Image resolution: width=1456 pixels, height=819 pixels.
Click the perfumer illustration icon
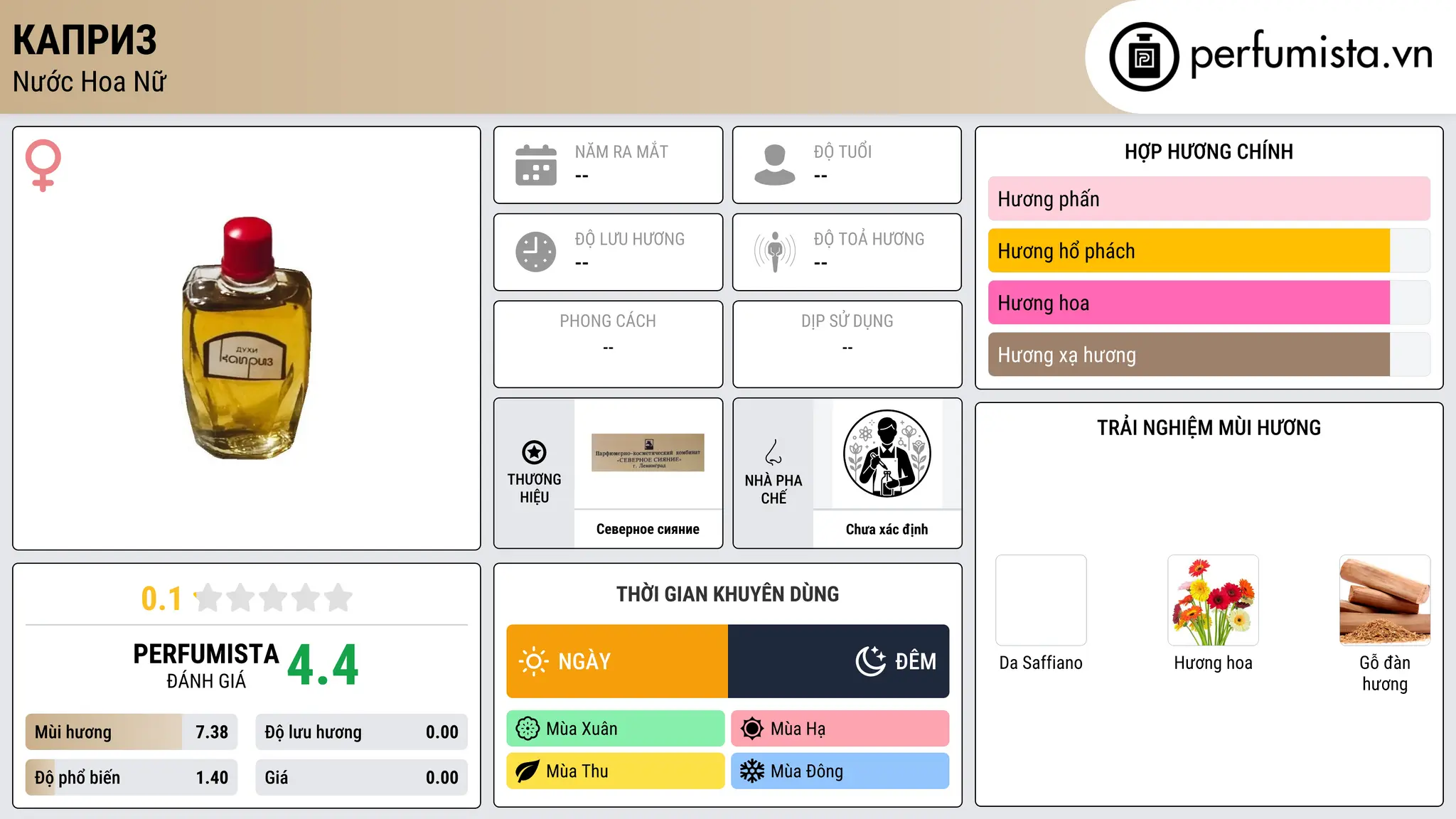(887, 454)
